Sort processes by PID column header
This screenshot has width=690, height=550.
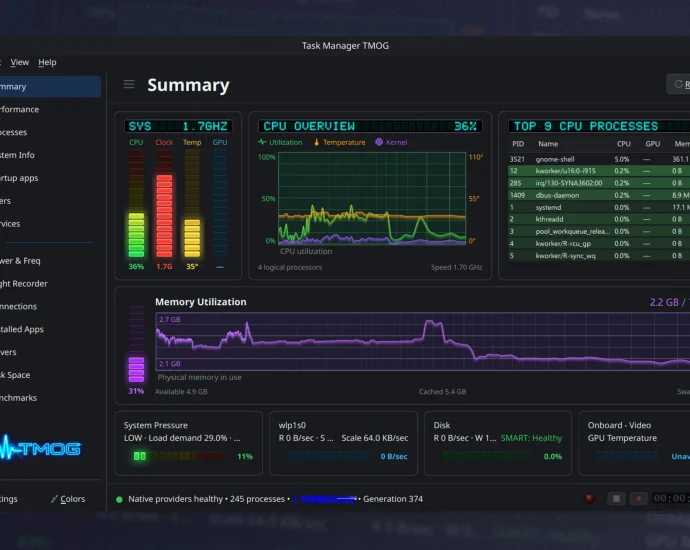point(518,144)
